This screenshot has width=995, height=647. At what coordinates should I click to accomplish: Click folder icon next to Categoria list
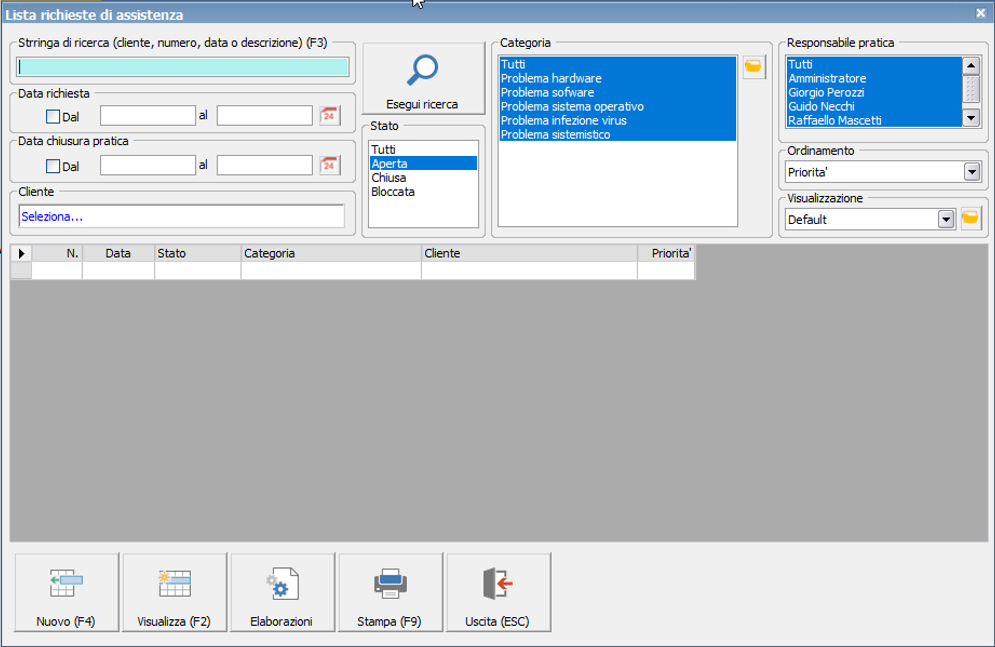(753, 68)
